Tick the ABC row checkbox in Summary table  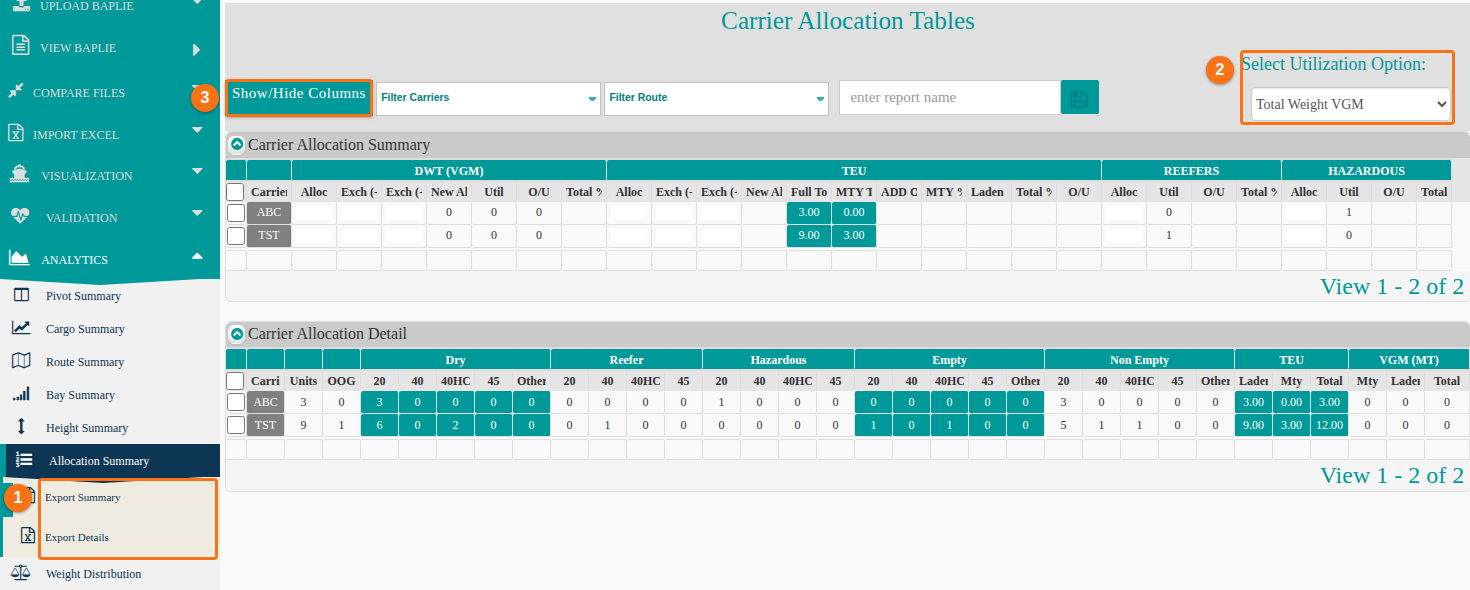(x=235, y=212)
